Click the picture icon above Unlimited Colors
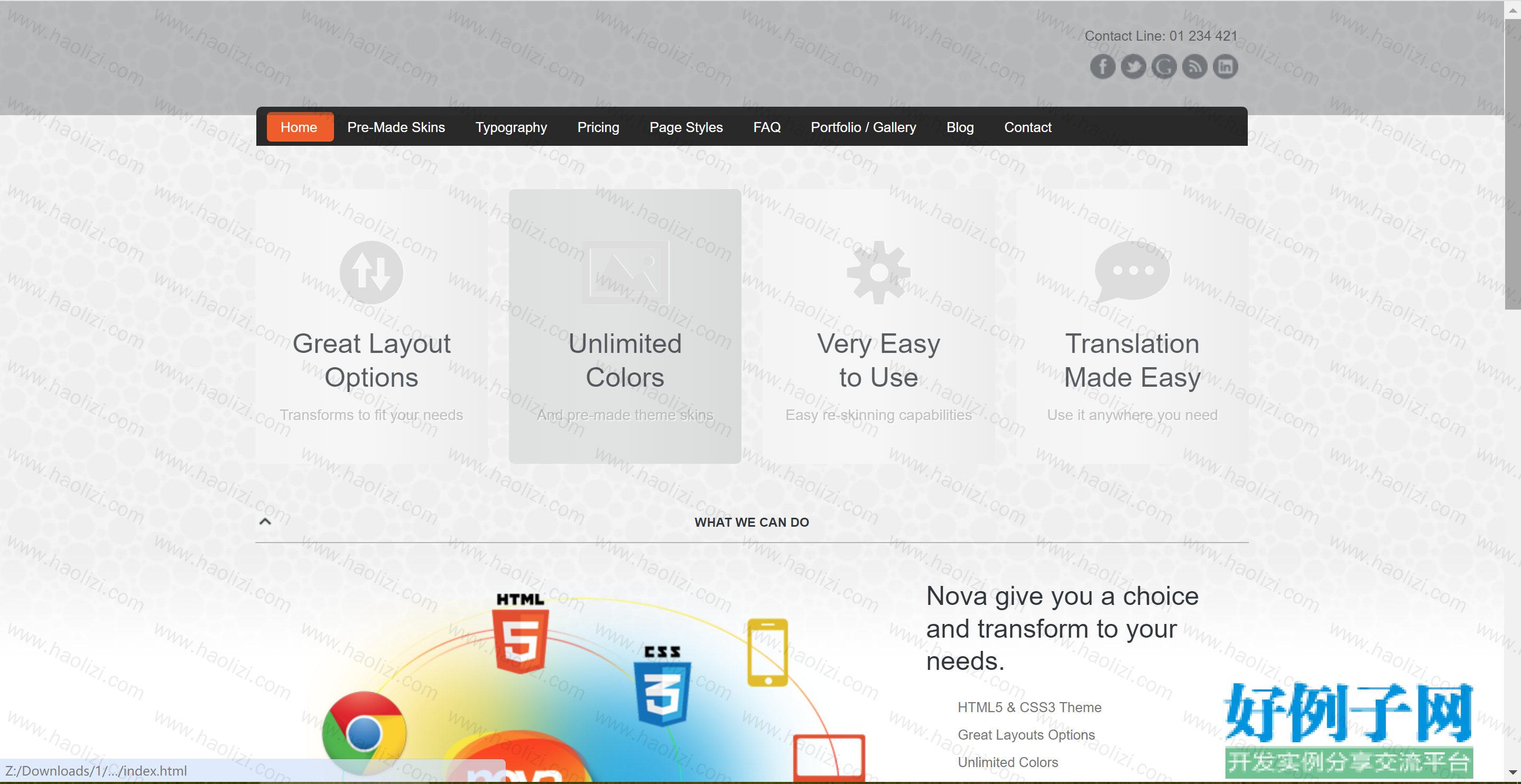The image size is (1521, 784). point(625,272)
